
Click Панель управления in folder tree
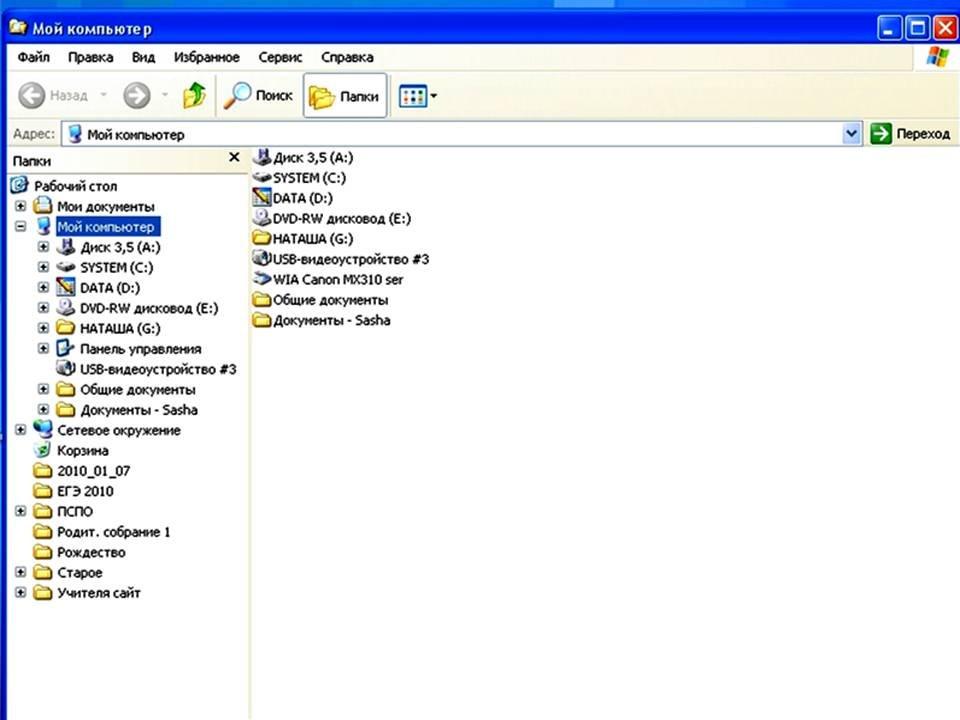pos(140,349)
